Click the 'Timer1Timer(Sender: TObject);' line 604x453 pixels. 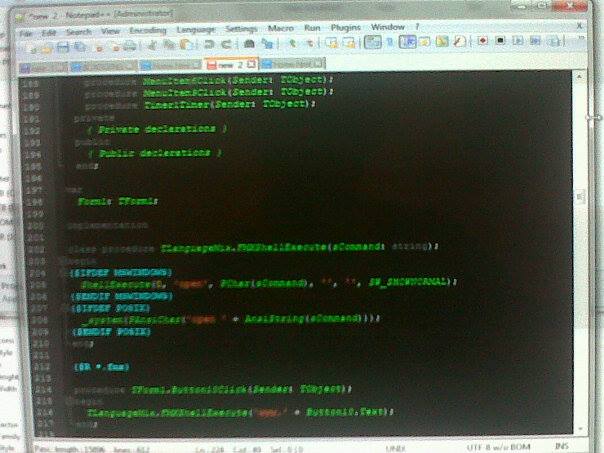[230, 104]
